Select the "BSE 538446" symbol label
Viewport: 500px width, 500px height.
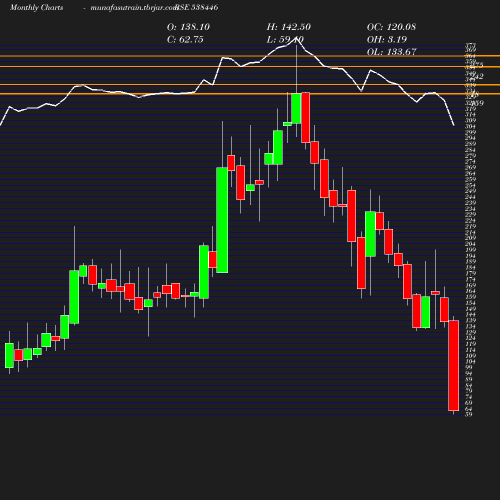[197, 7]
